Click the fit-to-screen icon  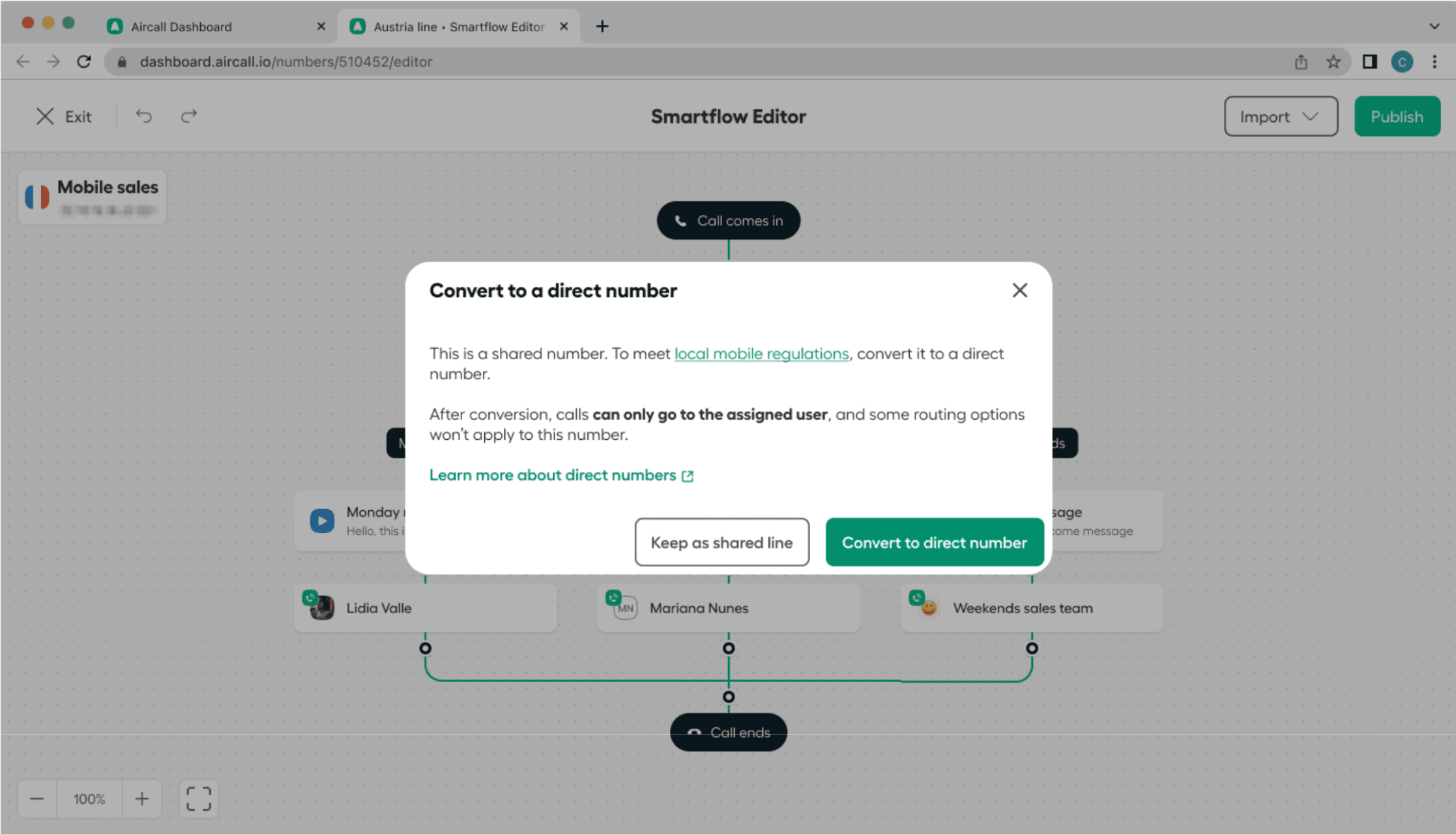(x=199, y=799)
